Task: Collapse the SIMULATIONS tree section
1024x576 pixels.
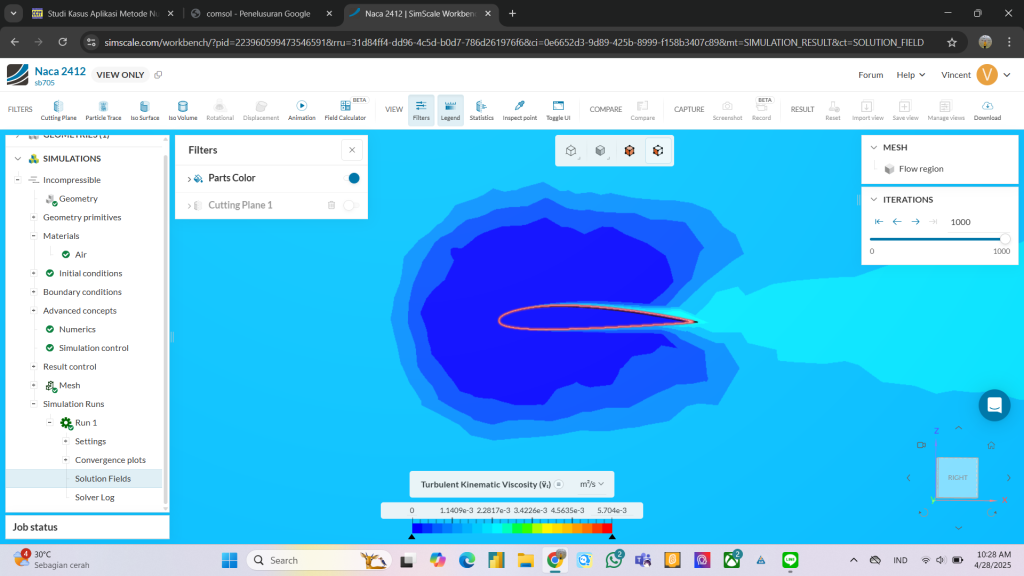Action: click(x=17, y=158)
